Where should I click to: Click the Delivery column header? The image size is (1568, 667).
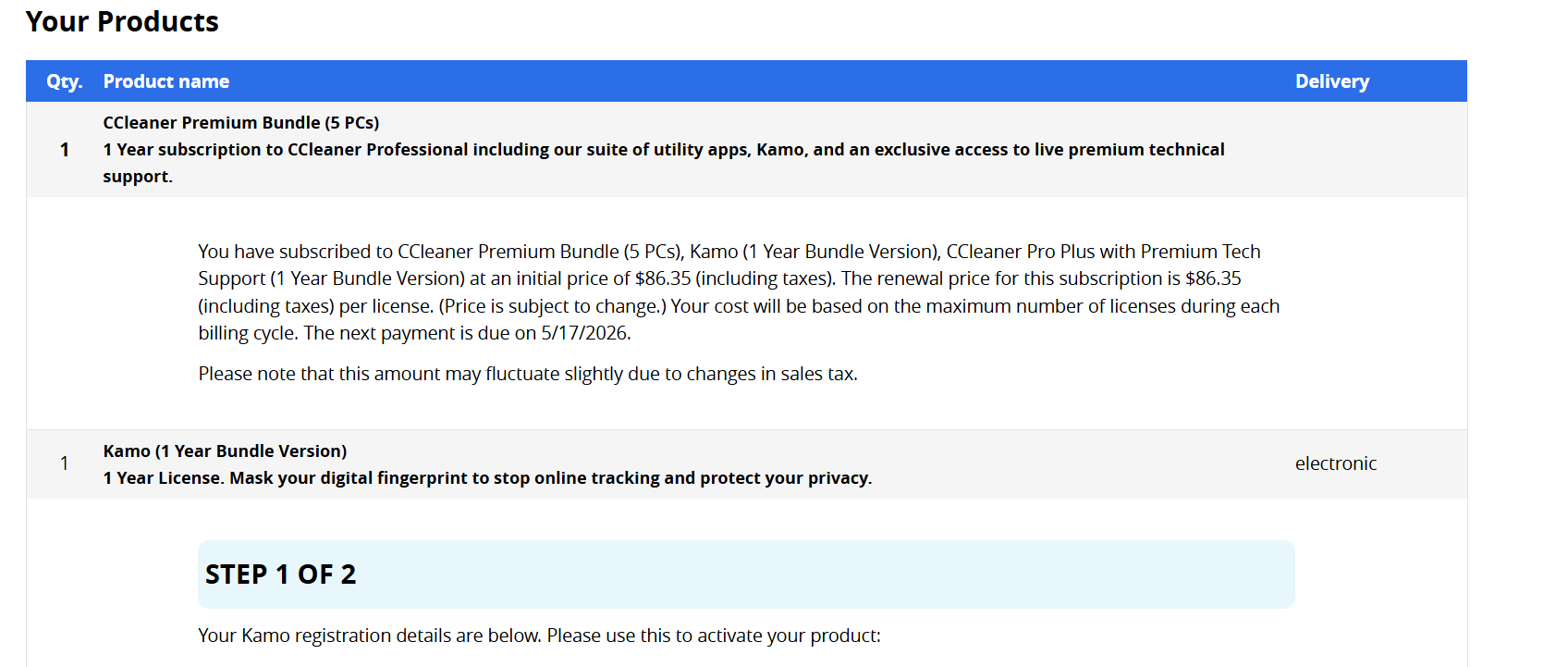click(1332, 81)
